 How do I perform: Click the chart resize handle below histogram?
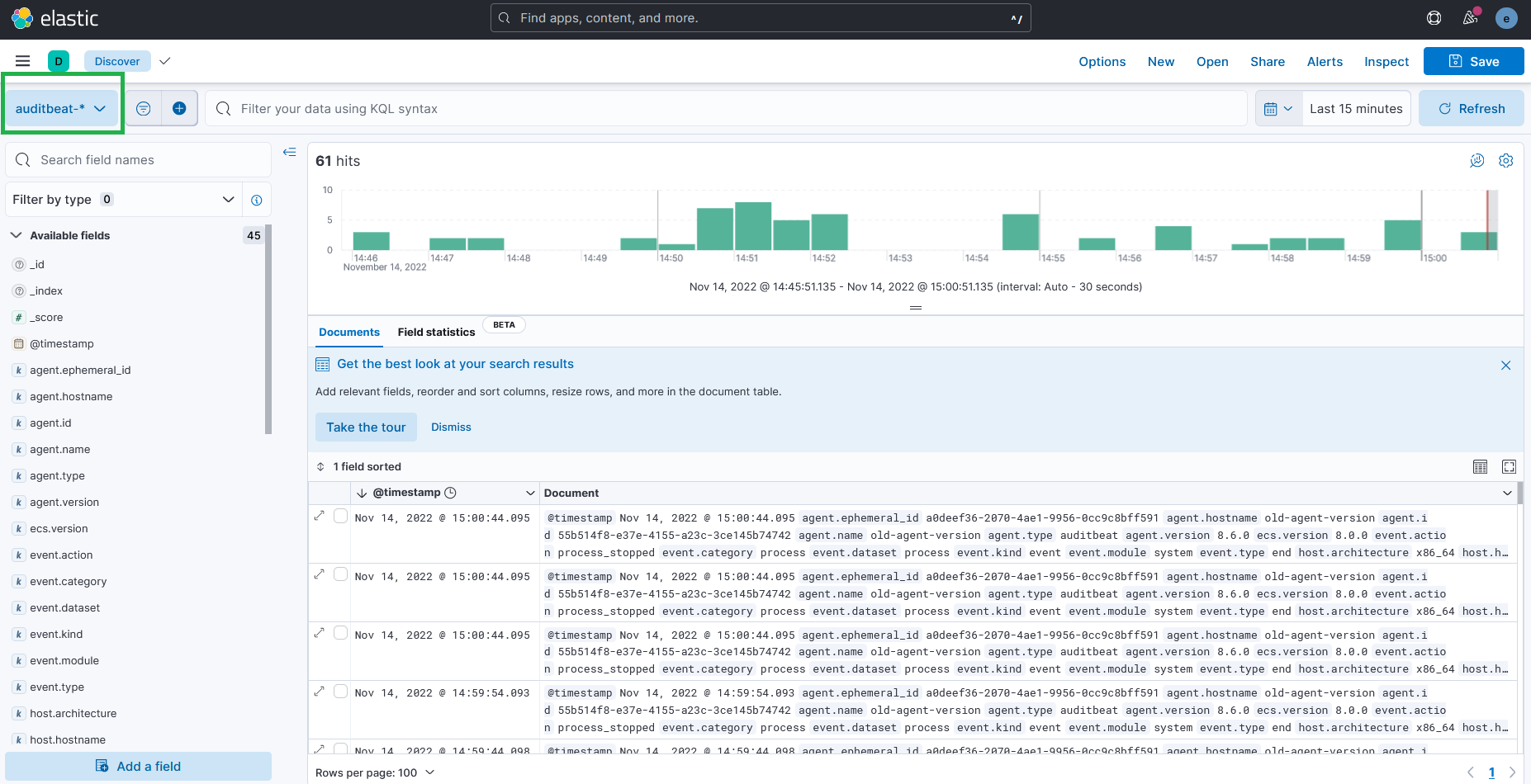(916, 308)
